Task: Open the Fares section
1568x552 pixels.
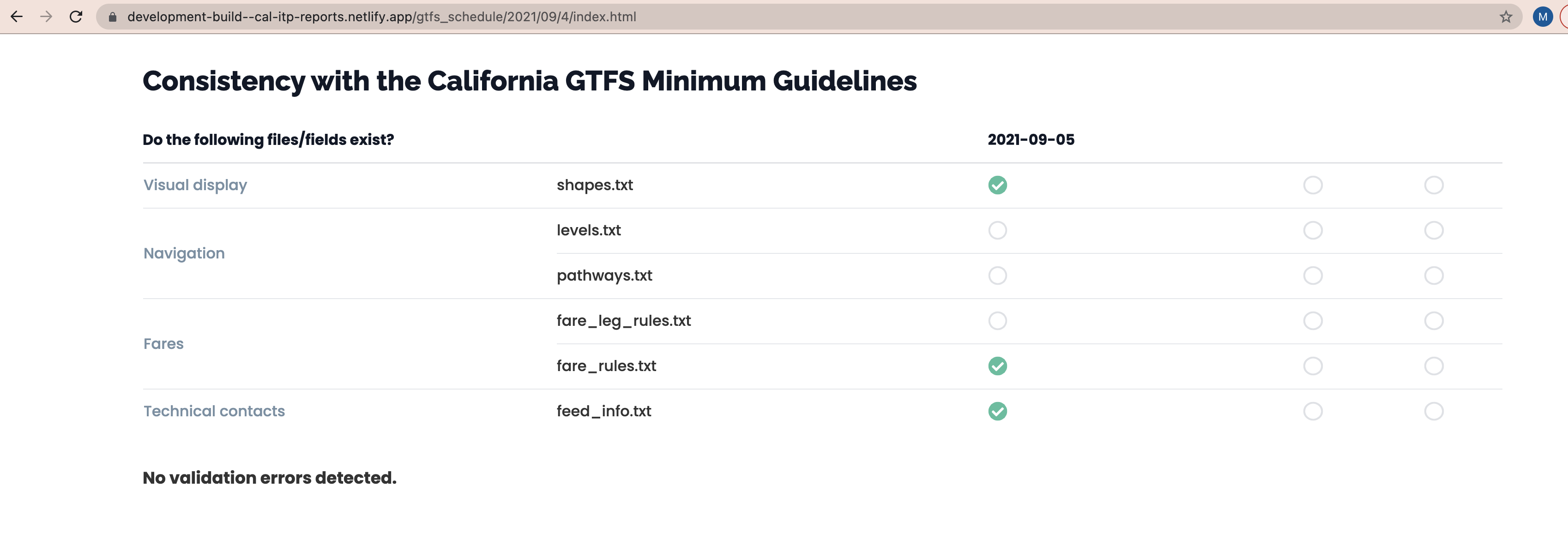Action: pos(163,343)
